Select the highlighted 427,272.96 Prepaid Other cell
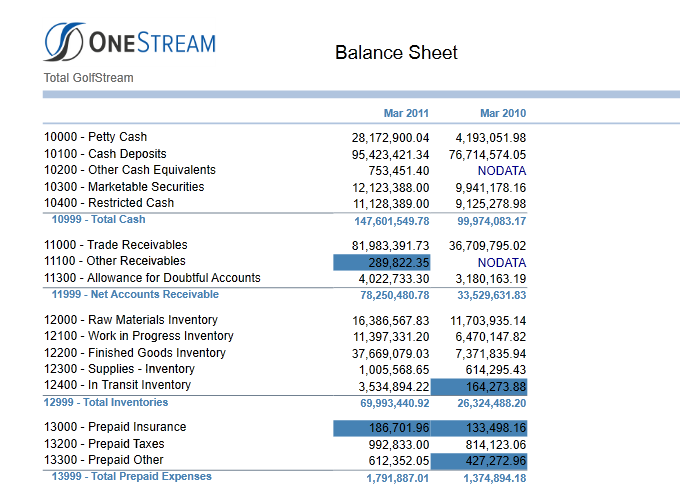The image size is (680, 487). click(479, 461)
